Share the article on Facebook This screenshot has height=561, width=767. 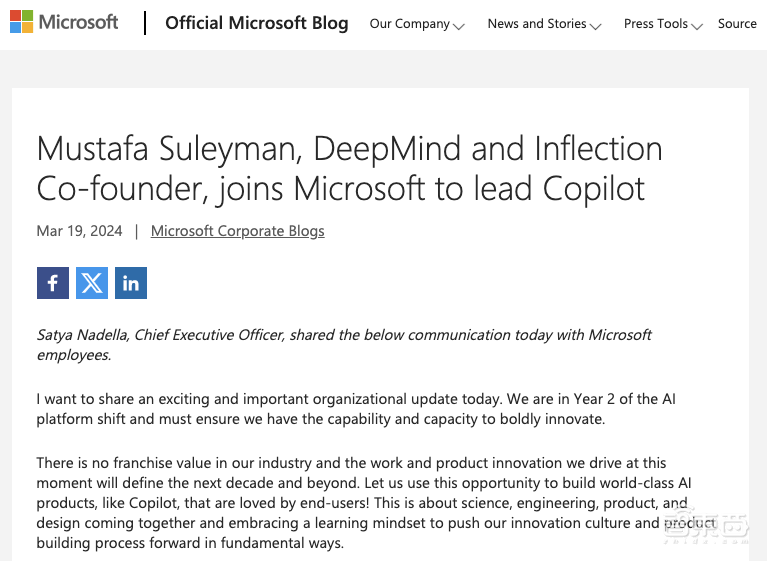point(53,283)
